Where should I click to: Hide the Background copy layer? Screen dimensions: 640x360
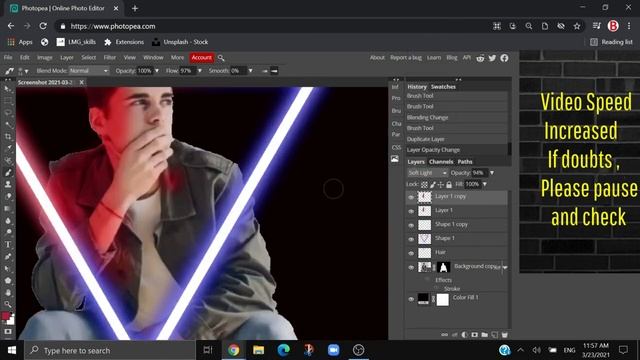click(411, 267)
